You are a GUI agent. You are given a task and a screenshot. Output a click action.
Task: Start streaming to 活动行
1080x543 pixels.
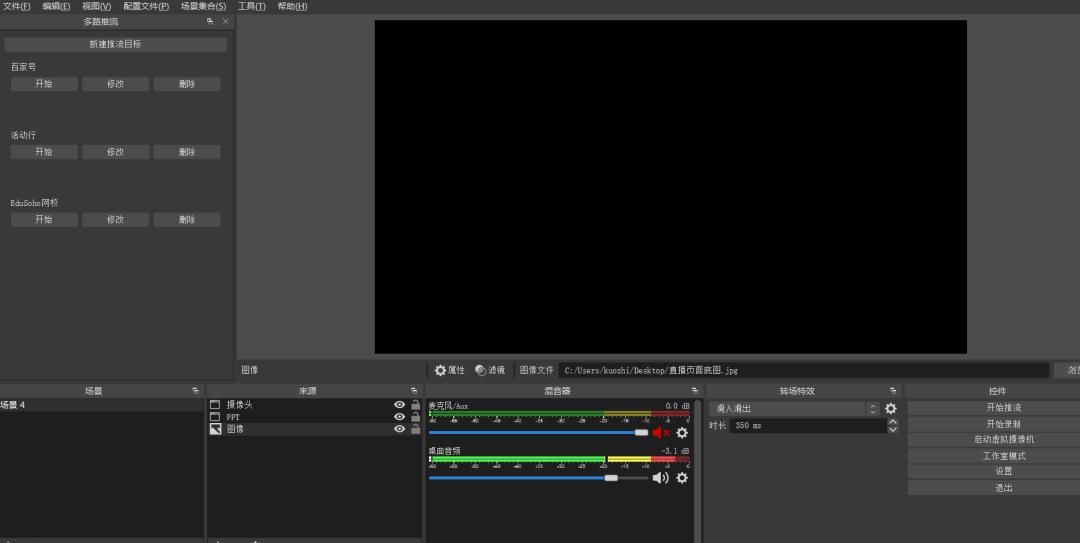(x=44, y=152)
